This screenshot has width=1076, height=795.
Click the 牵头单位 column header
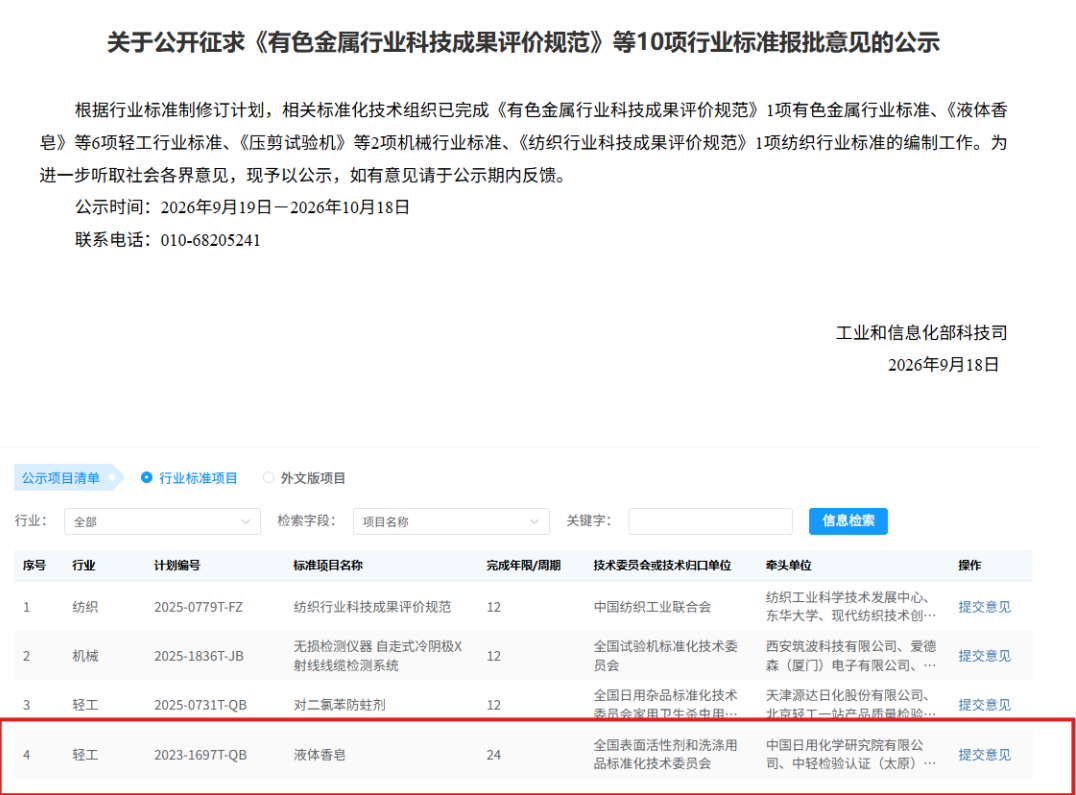[788, 565]
